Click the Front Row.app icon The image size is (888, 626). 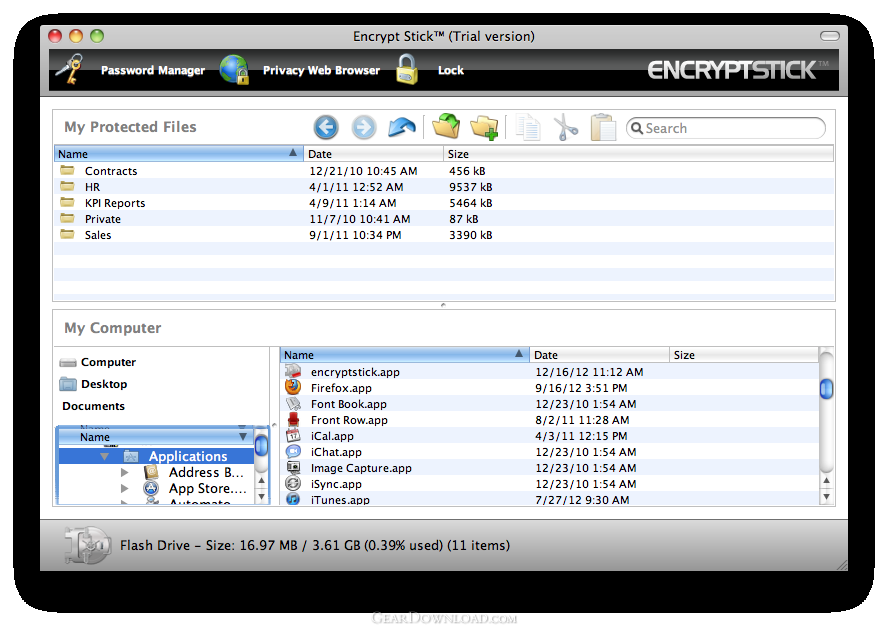293,420
